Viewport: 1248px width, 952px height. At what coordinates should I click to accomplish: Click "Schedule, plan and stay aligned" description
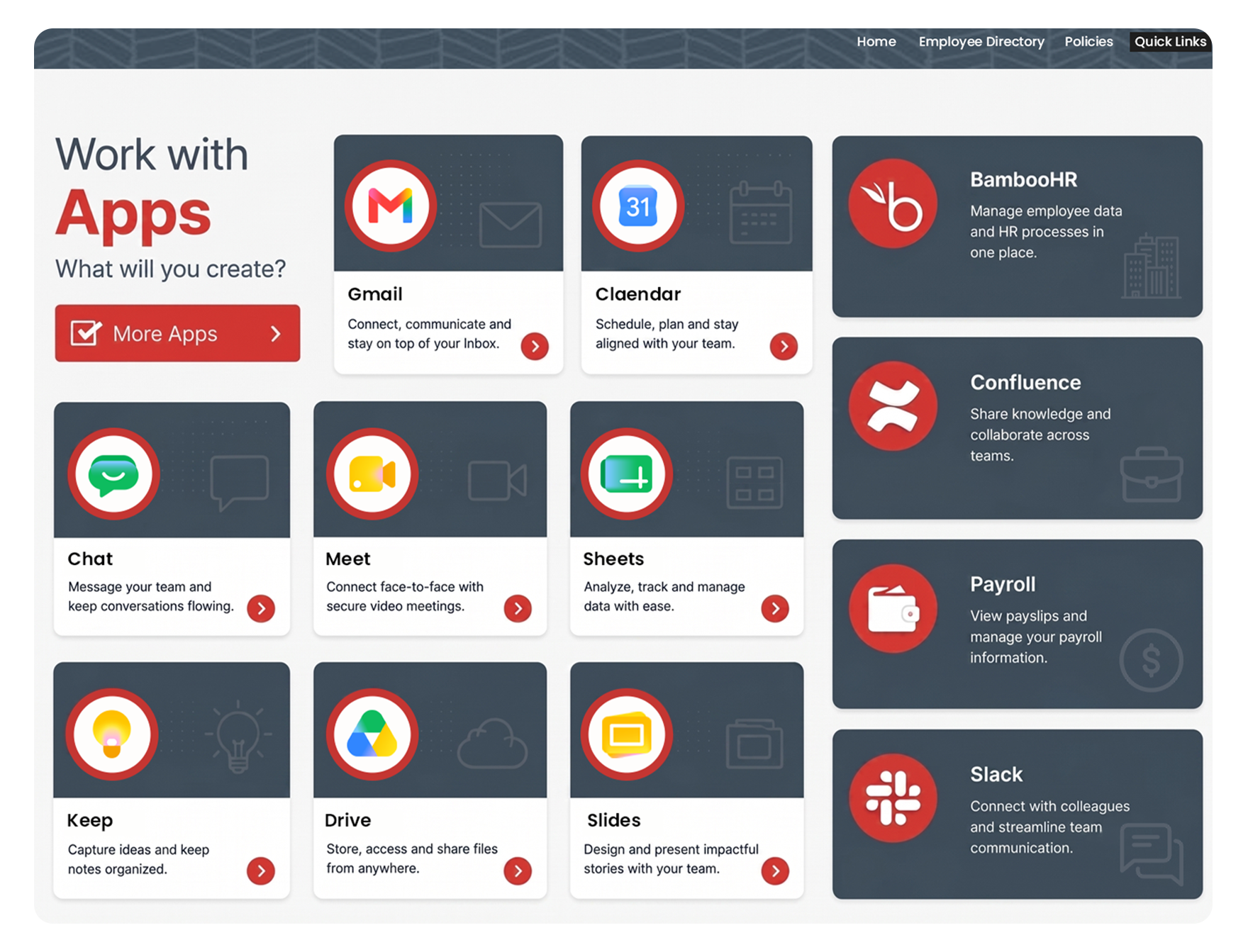pos(667,334)
